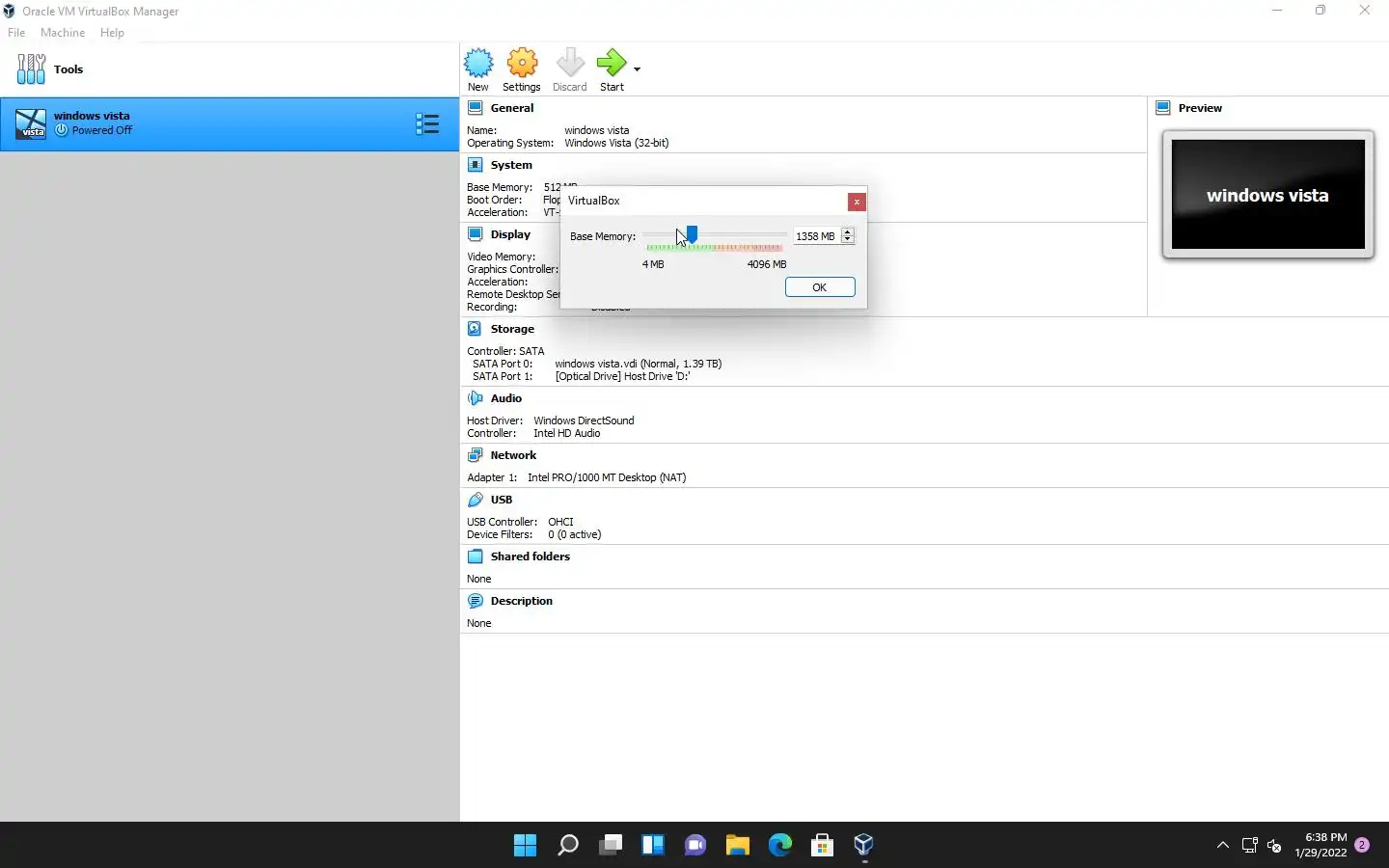Click OK in the Base Memory dialog
Screen dimensions: 1389x868
(x=820, y=287)
